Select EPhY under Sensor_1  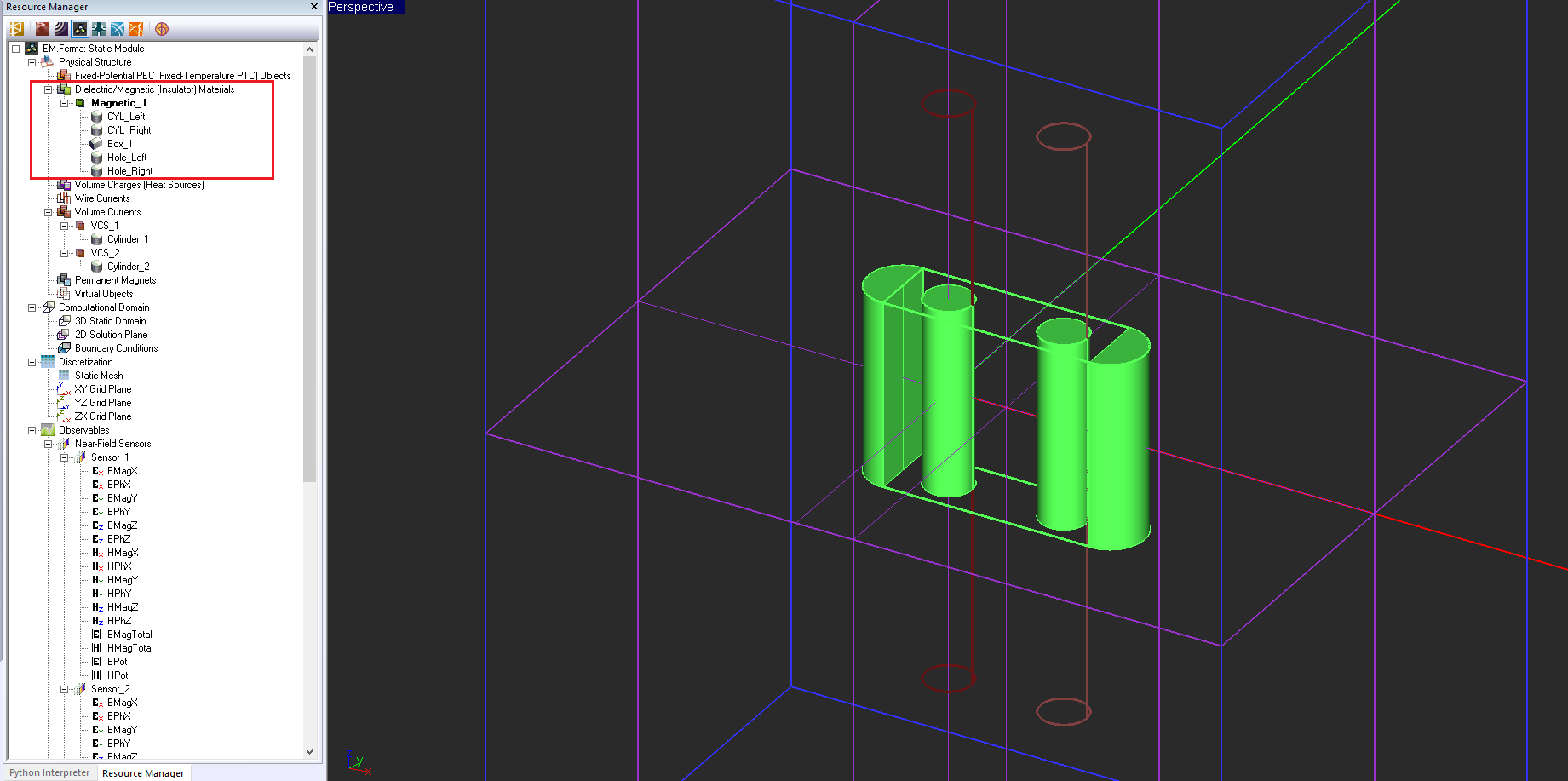(x=119, y=512)
